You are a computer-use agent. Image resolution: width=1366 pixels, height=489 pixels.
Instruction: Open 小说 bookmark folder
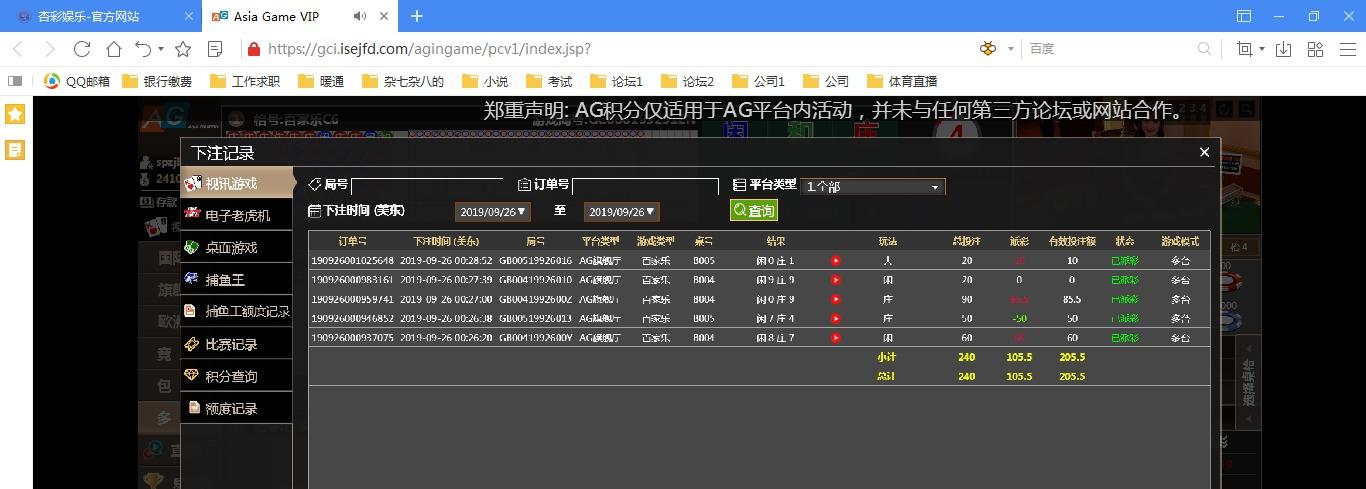(485, 81)
